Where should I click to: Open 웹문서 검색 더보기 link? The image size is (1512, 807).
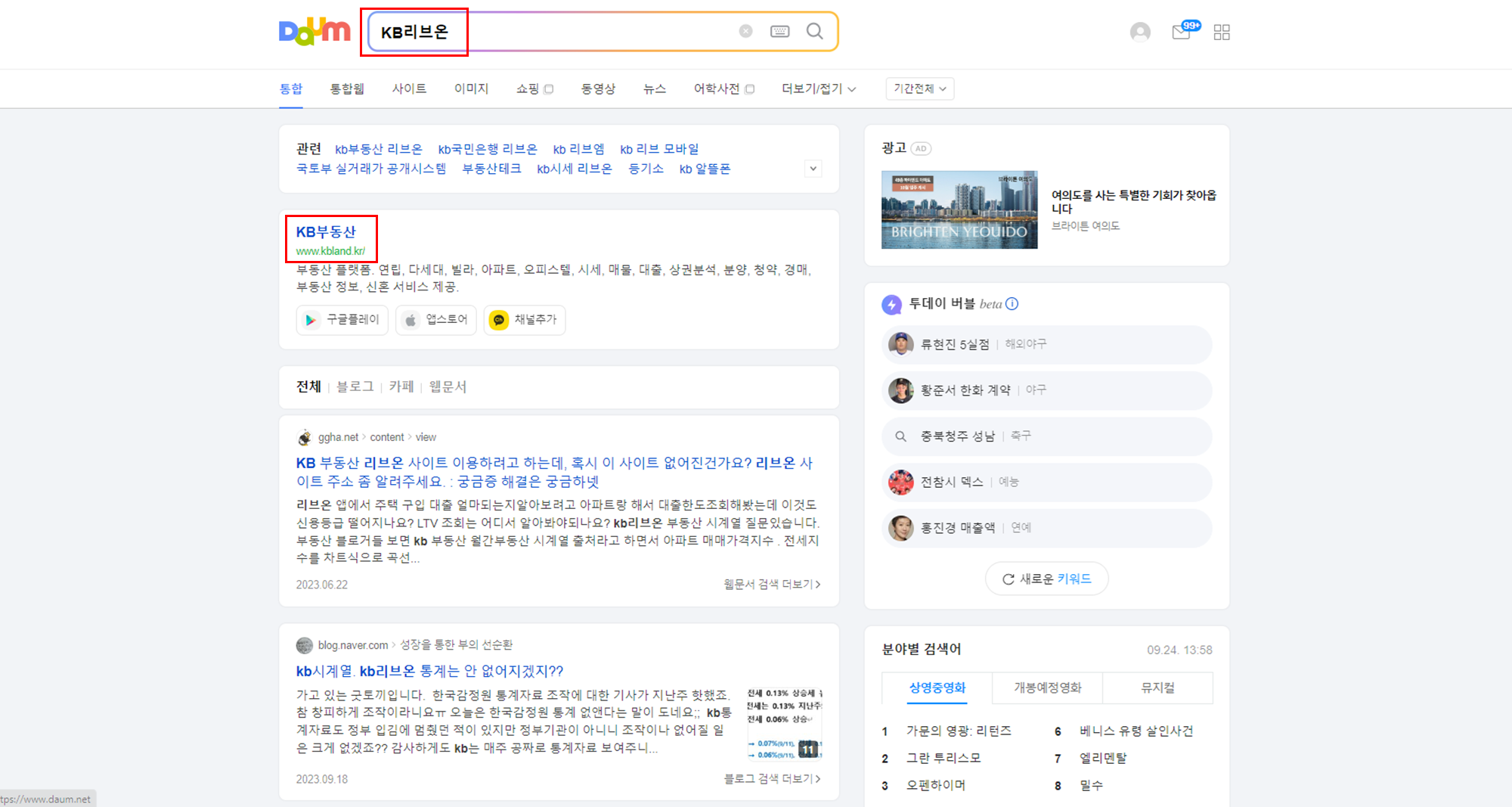[772, 584]
